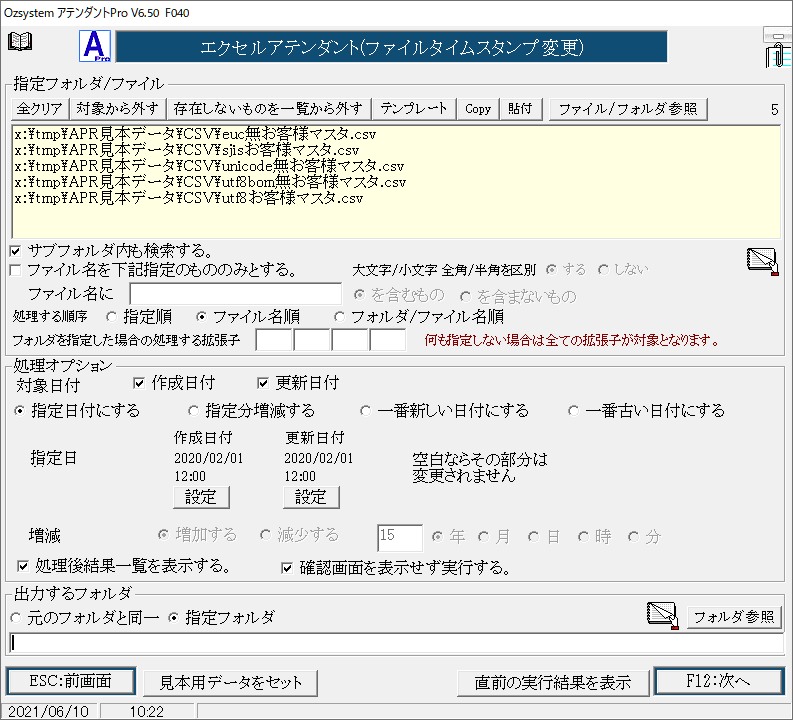Select the unicode無お客様マスタ.csv entry

coord(209,166)
